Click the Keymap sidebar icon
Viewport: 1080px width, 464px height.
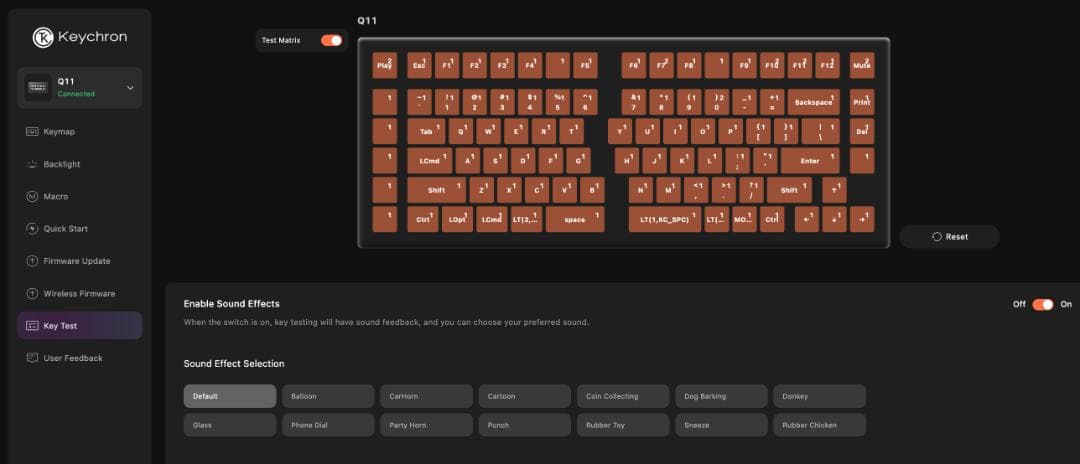(32, 131)
